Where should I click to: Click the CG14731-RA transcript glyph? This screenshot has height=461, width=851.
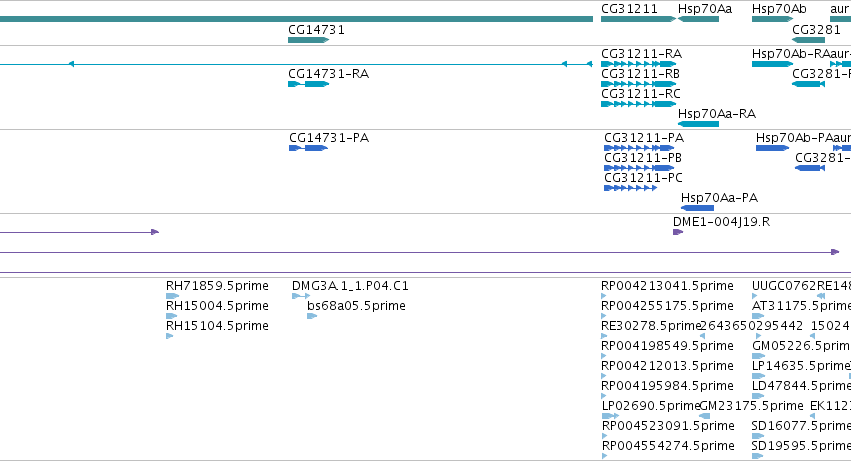pyautogui.click(x=308, y=84)
